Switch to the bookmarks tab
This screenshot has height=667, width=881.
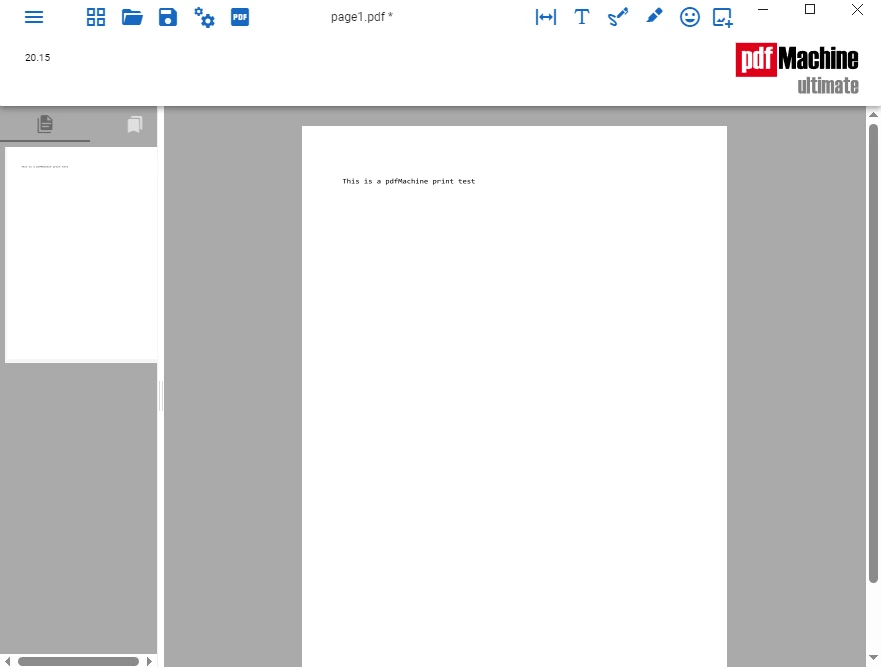pyautogui.click(x=135, y=124)
